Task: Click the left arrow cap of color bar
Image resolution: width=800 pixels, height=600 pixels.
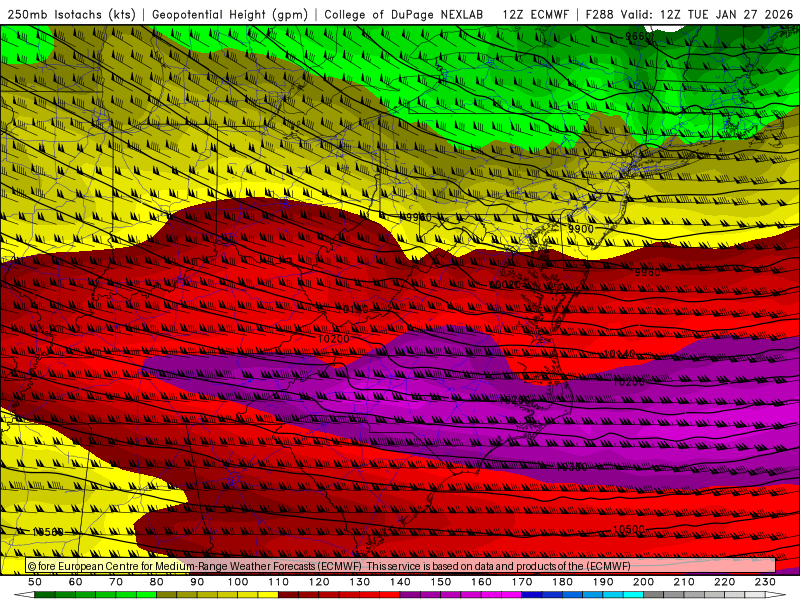Action: coord(24,595)
